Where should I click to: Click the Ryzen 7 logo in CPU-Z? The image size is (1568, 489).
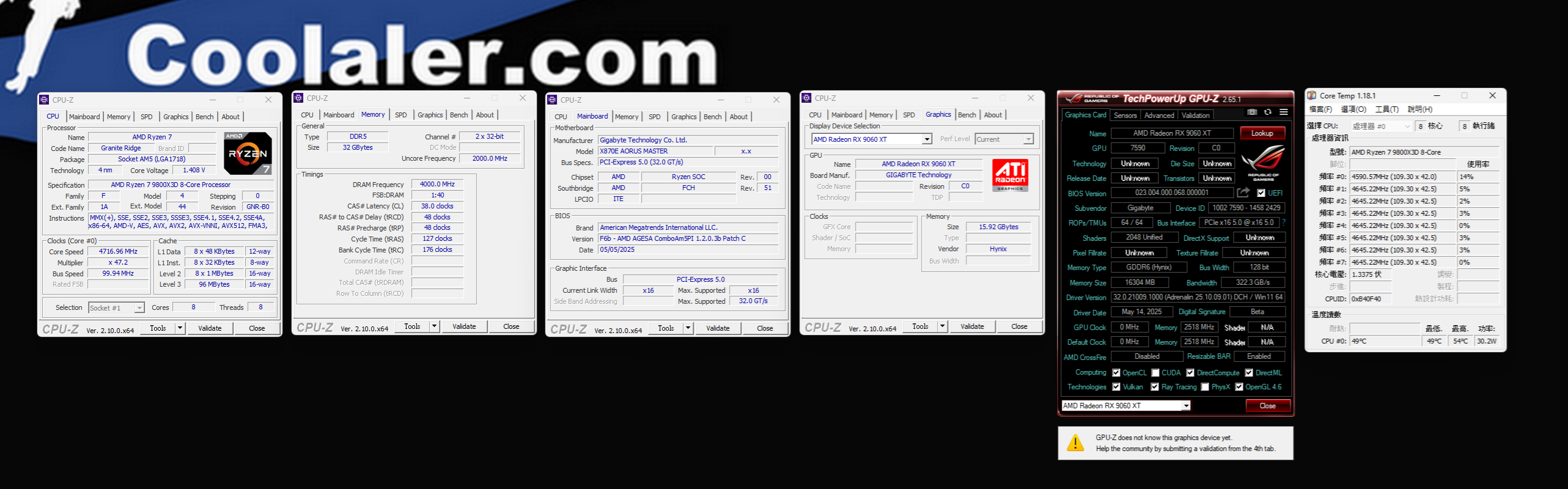tap(248, 153)
